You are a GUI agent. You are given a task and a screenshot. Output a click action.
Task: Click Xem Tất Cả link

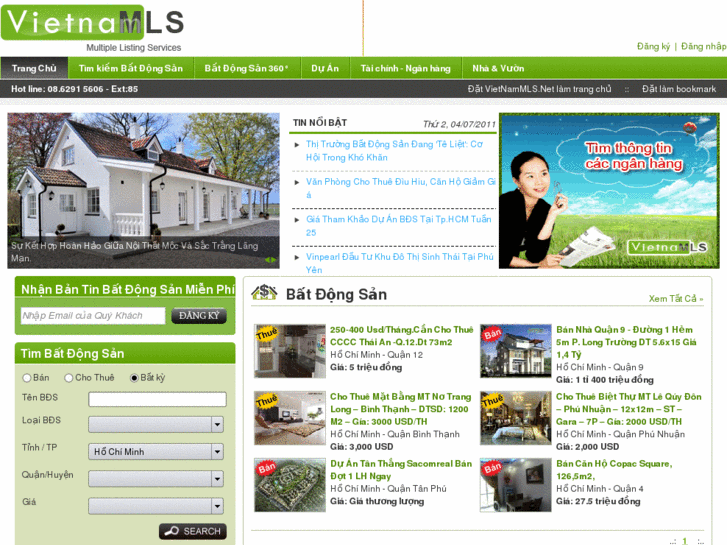click(x=676, y=299)
